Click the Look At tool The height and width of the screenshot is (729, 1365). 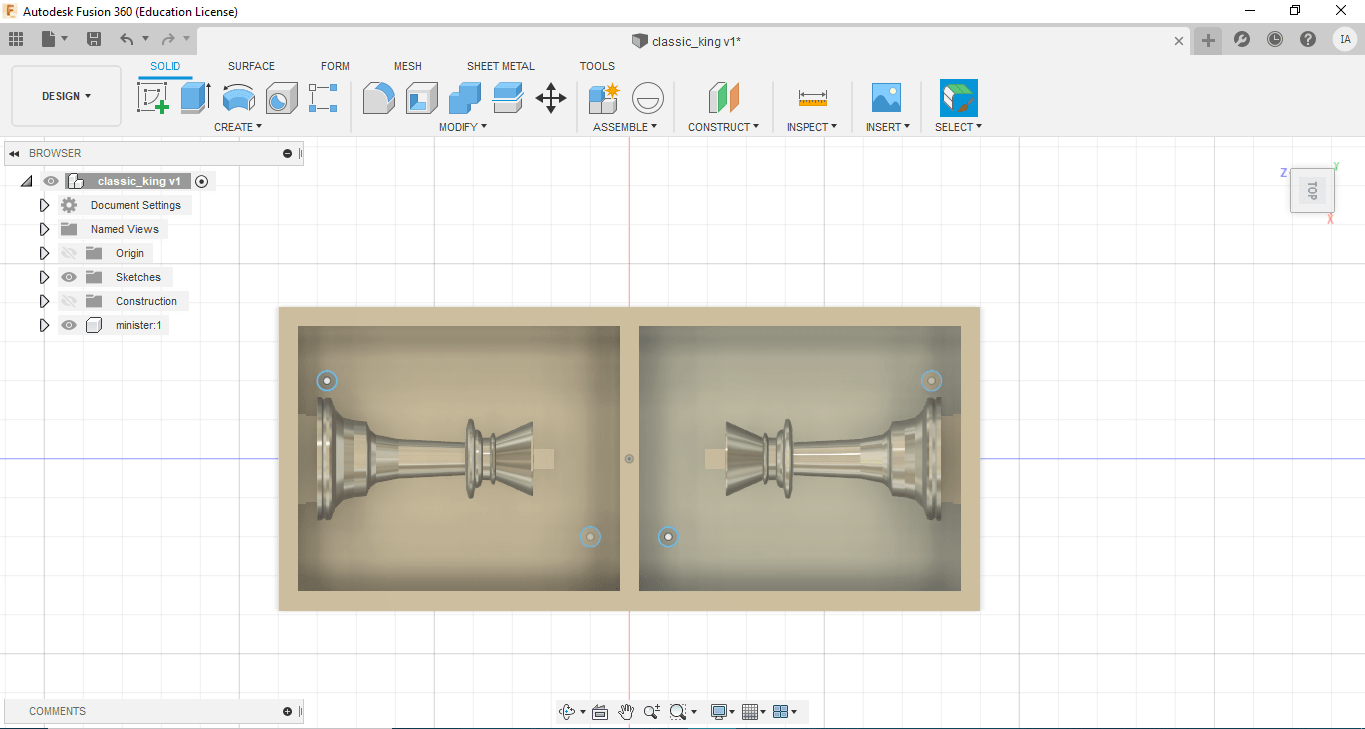pyautogui.click(x=600, y=712)
